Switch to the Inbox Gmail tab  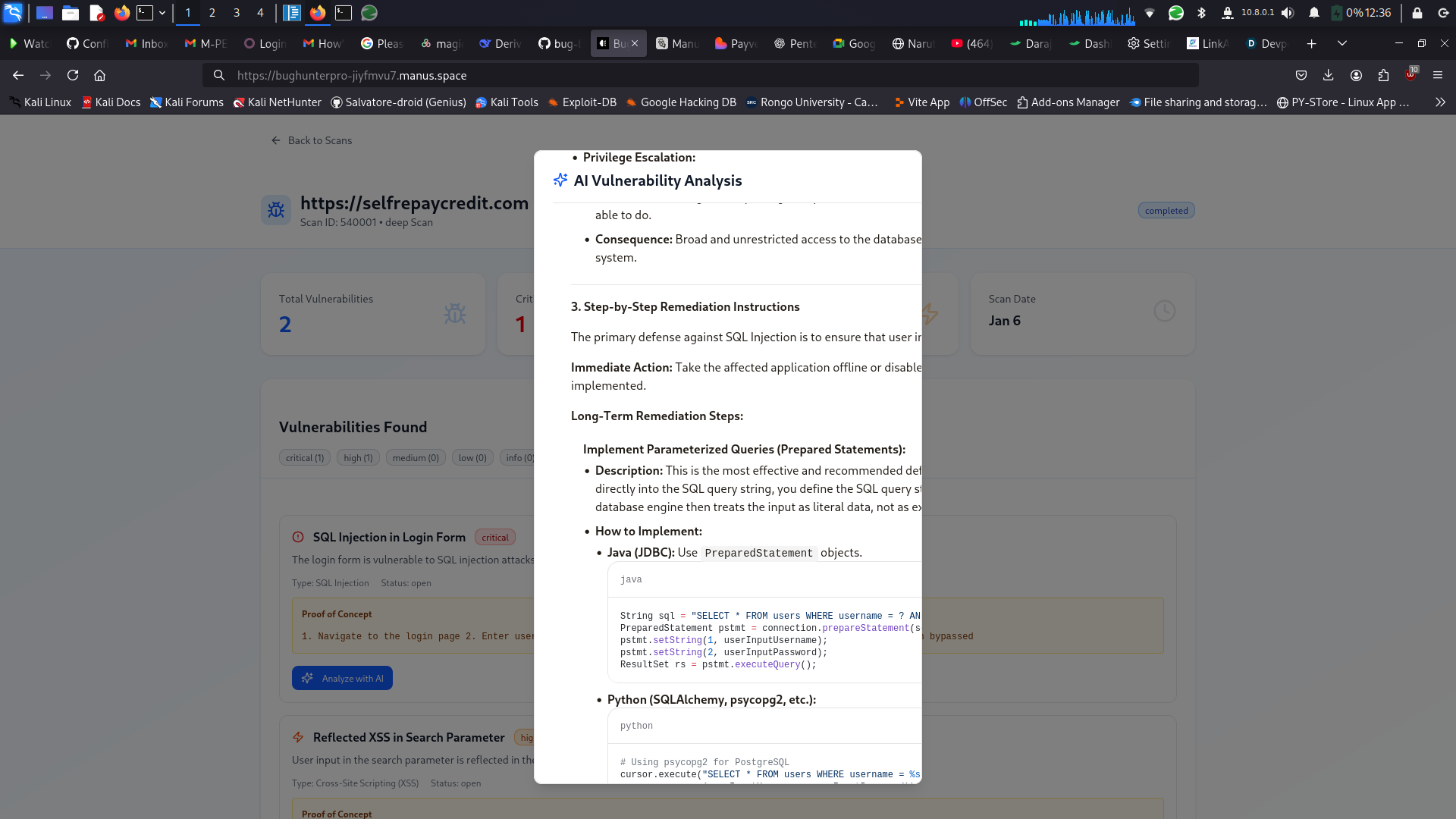(x=146, y=43)
